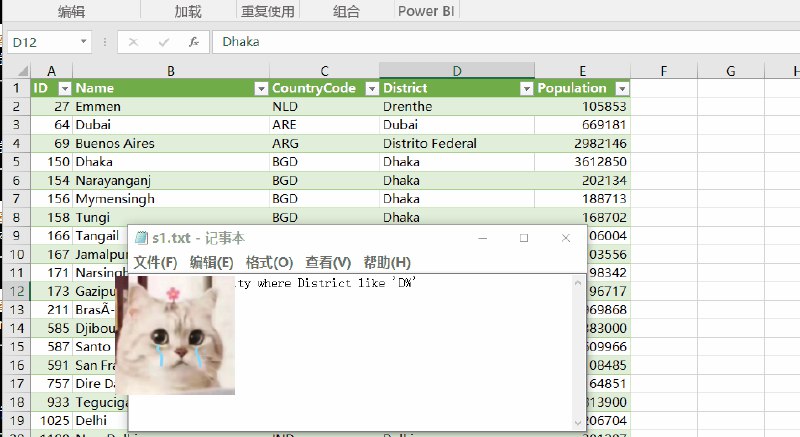
Task: Click population cell 3612850
Action: 583,162
